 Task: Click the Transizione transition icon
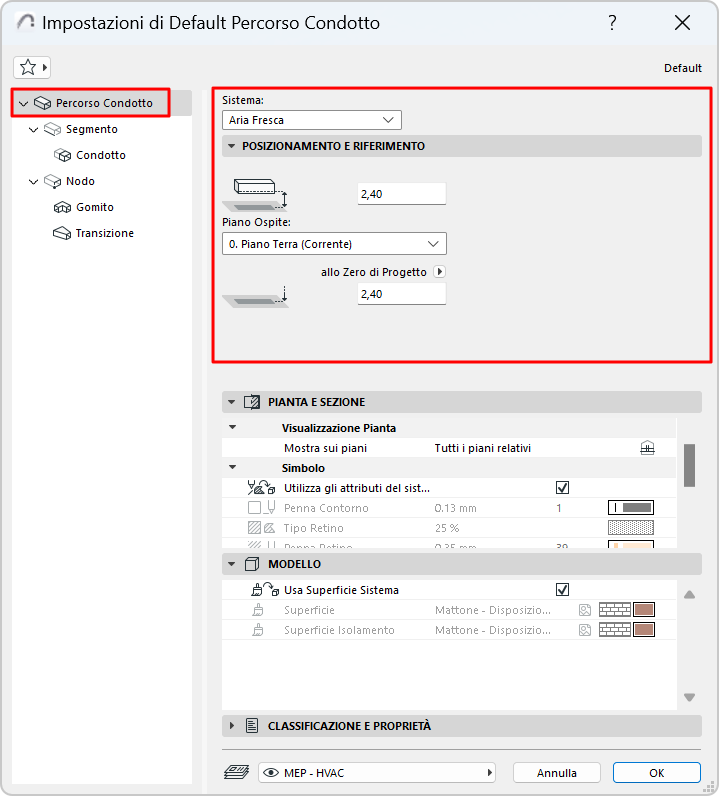62,233
